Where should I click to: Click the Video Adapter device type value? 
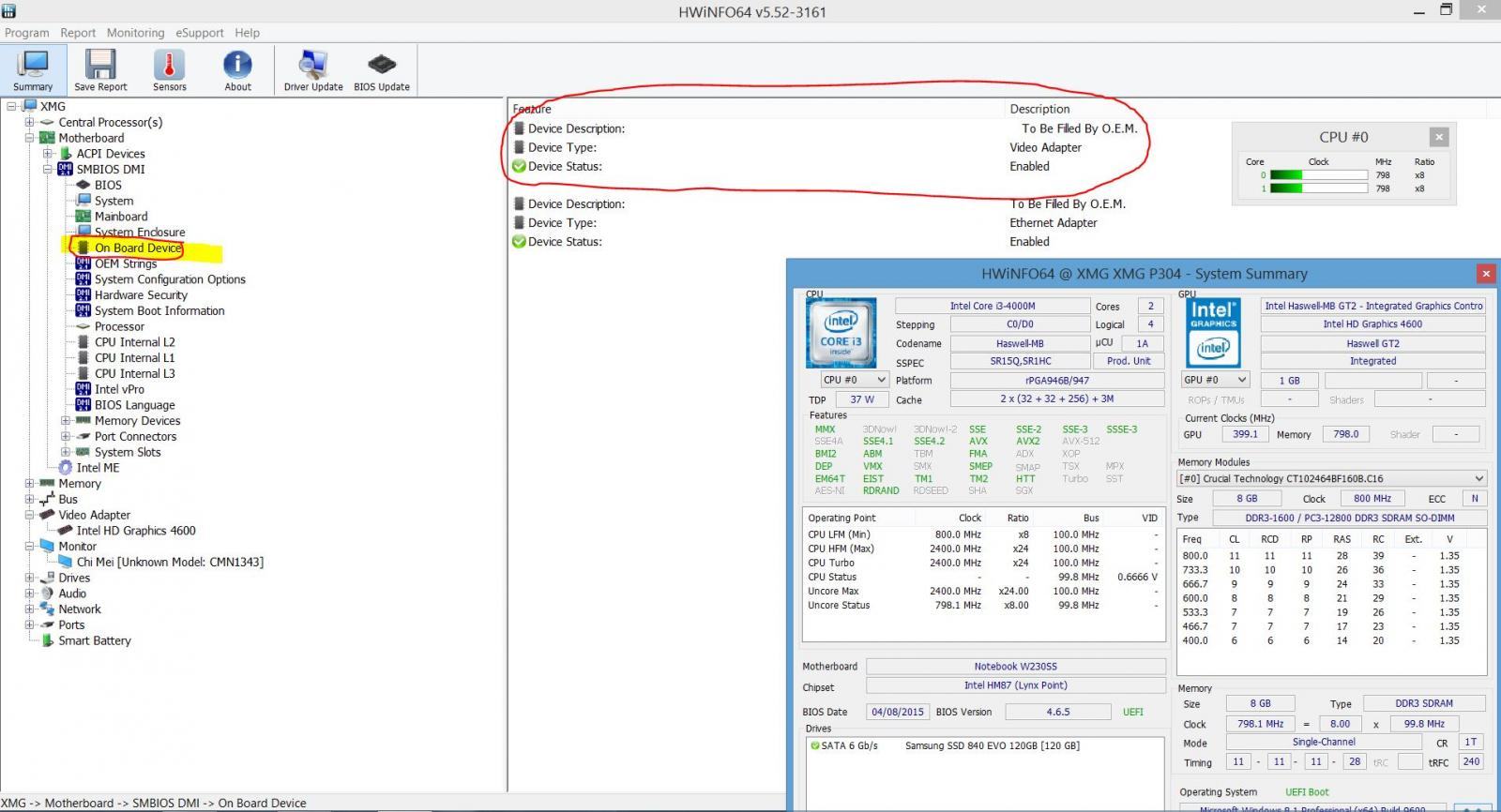(x=1045, y=147)
